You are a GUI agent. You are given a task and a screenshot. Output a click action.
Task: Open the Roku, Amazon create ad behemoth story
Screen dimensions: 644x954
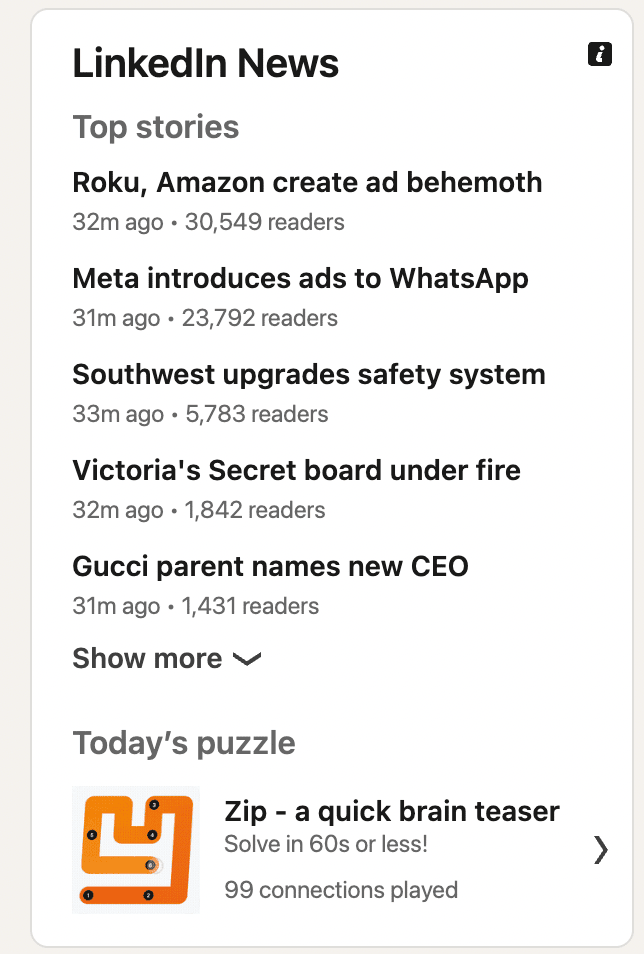pyautogui.click(x=307, y=183)
